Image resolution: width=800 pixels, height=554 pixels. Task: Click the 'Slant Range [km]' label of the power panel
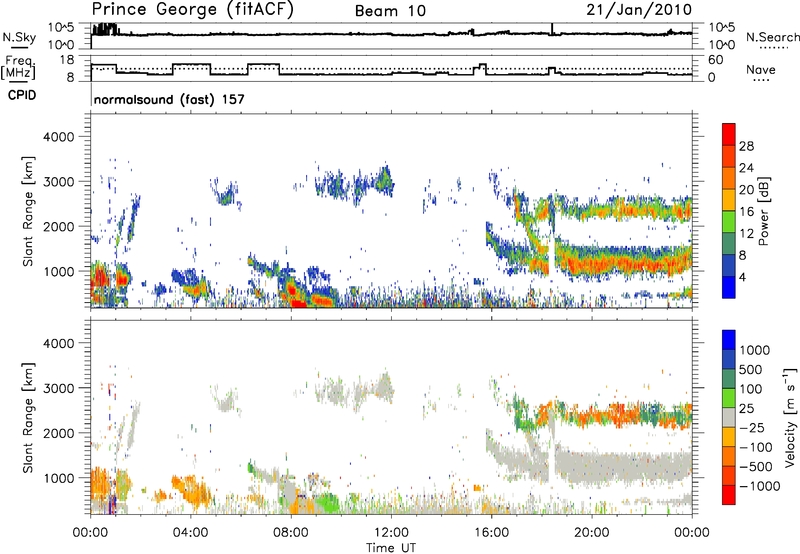28,211
